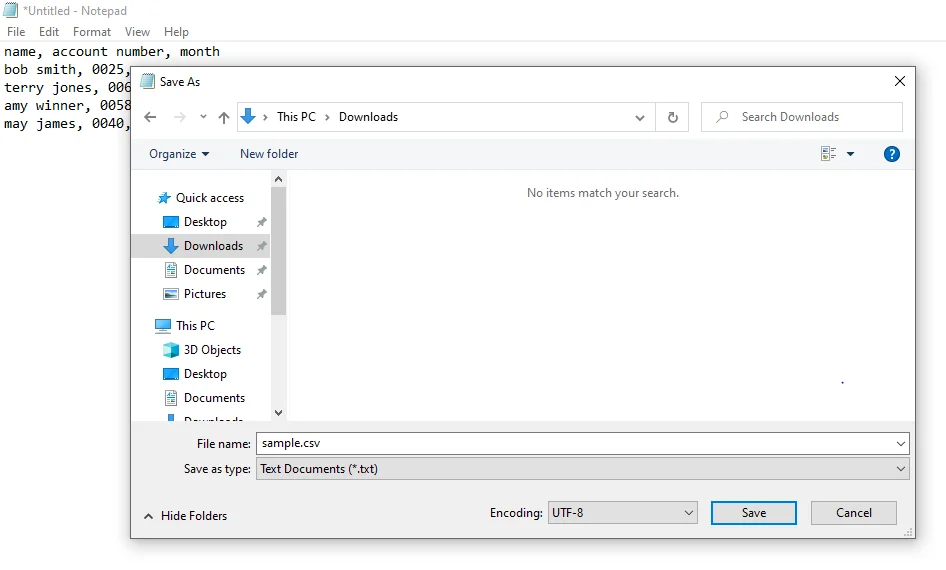946x570 pixels.
Task: Click the New folder button
Action: (x=269, y=154)
